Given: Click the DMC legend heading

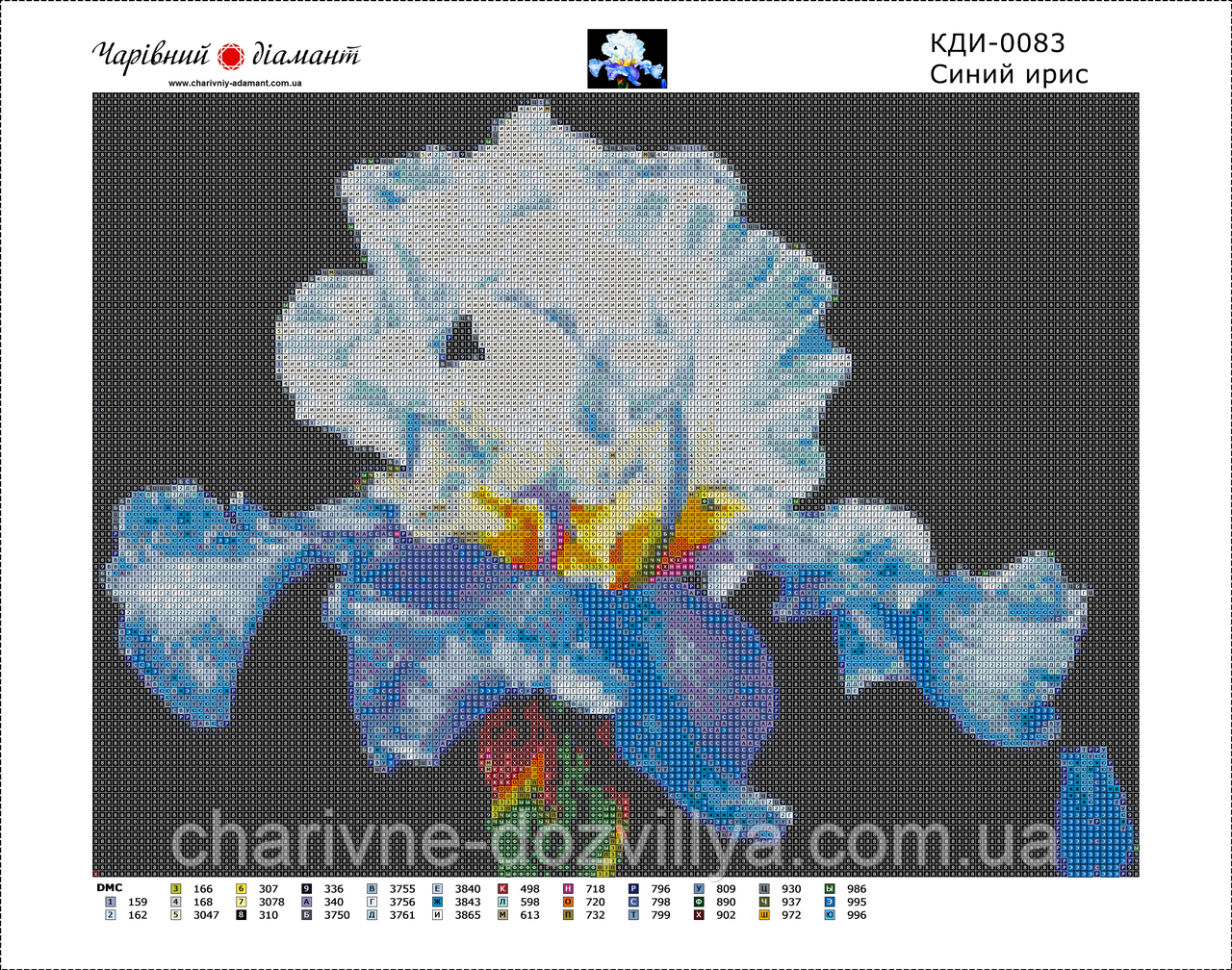Looking at the screenshot, I should pyautogui.click(x=109, y=886).
